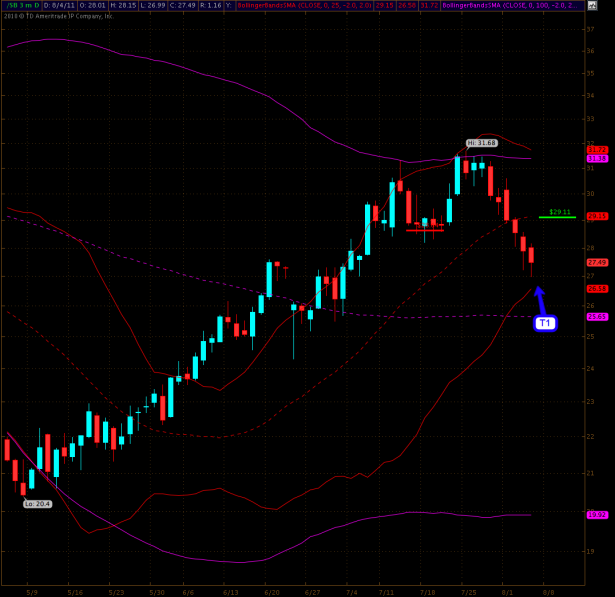615x597 pixels.
Task: Click the magenta 19.92 axis price tag
Action: coord(597,515)
